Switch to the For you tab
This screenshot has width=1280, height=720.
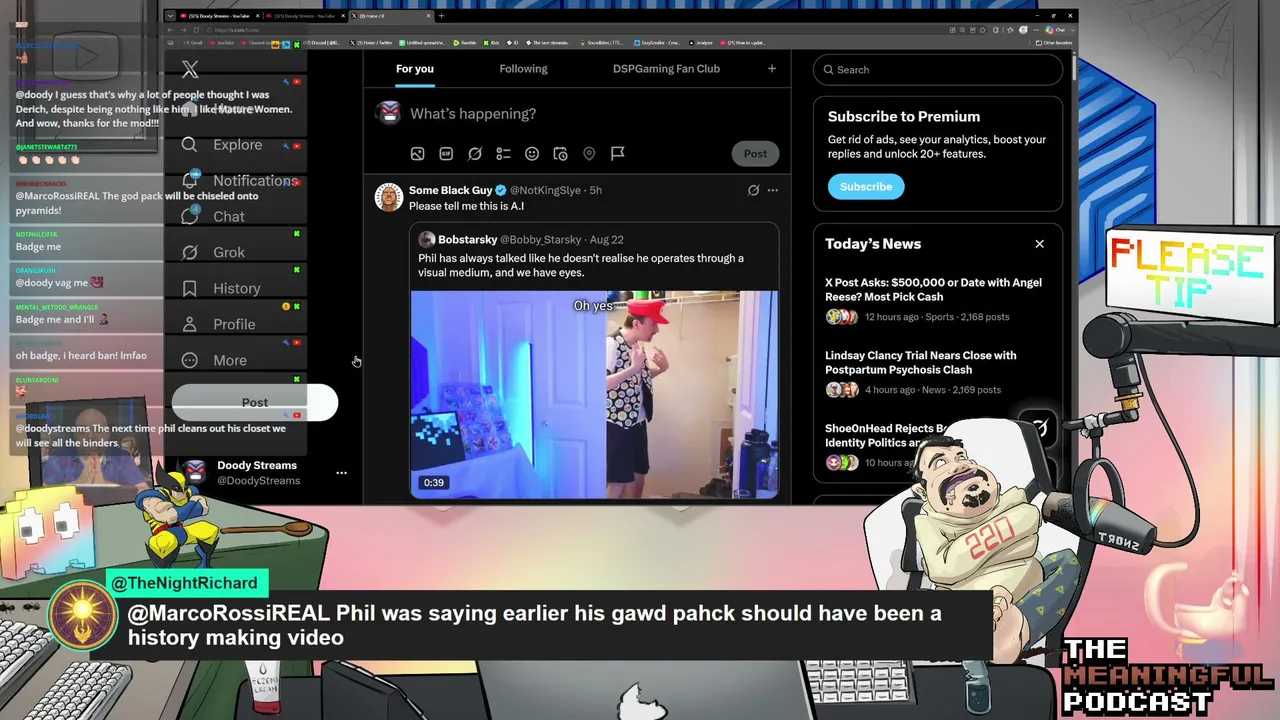tap(415, 69)
